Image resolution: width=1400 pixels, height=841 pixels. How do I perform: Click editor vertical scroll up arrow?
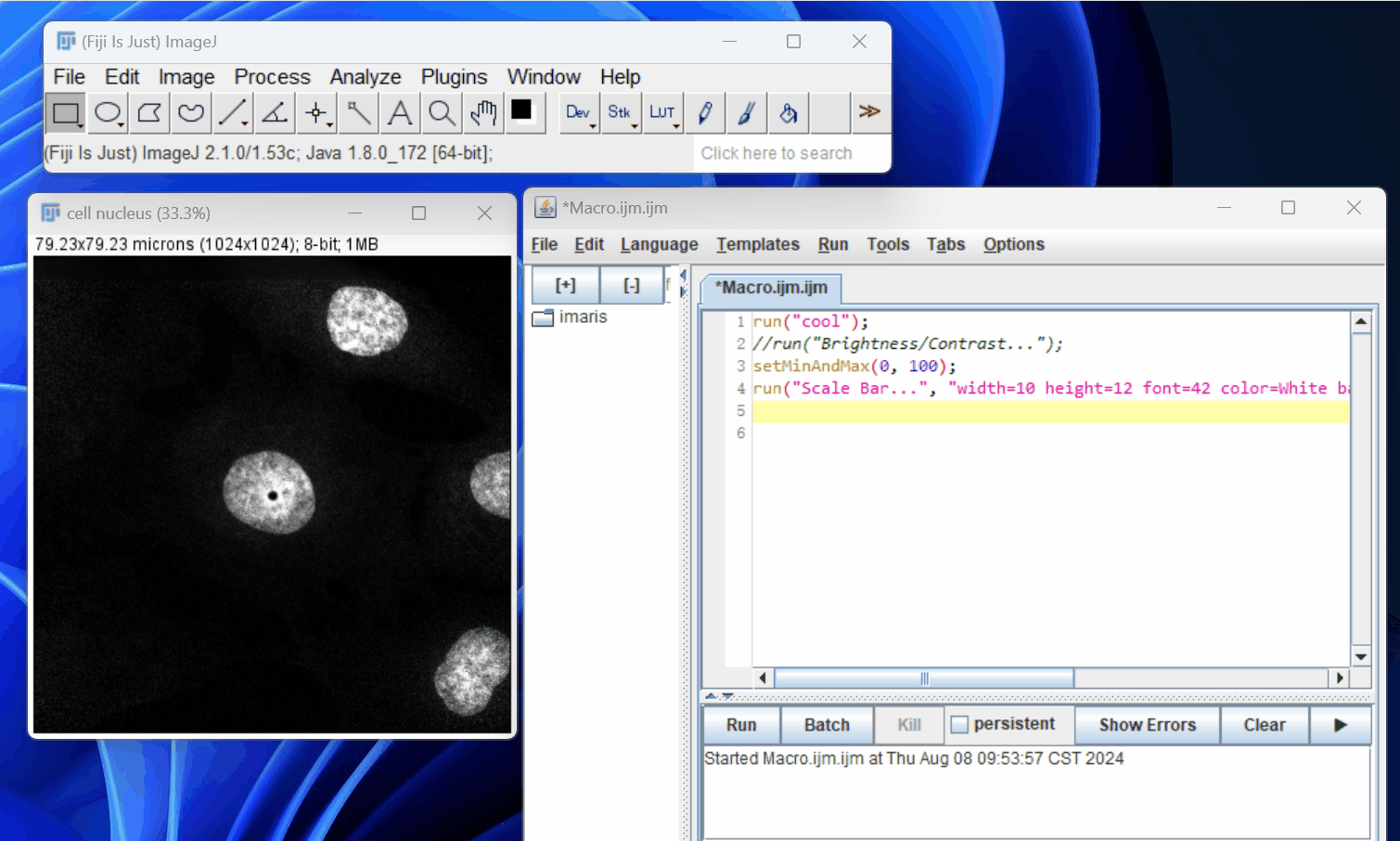pyautogui.click(x=1361, y=322)
